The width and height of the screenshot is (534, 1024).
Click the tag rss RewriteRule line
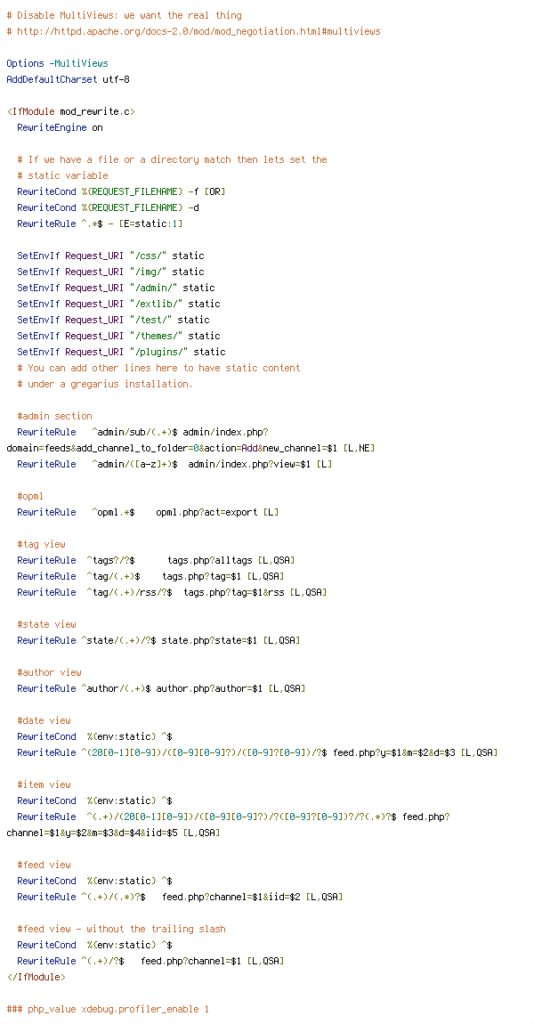172,592
